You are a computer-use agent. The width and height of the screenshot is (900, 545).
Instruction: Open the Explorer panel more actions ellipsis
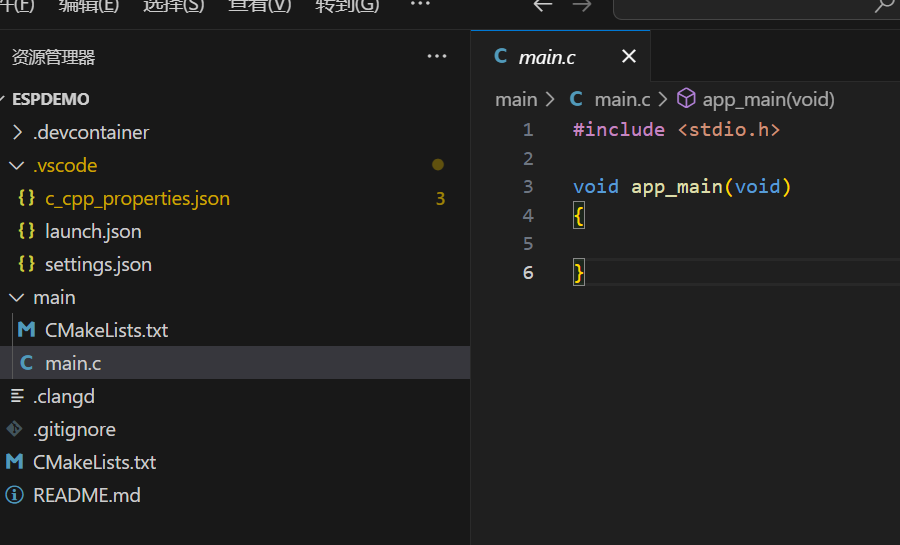(437, 56)
